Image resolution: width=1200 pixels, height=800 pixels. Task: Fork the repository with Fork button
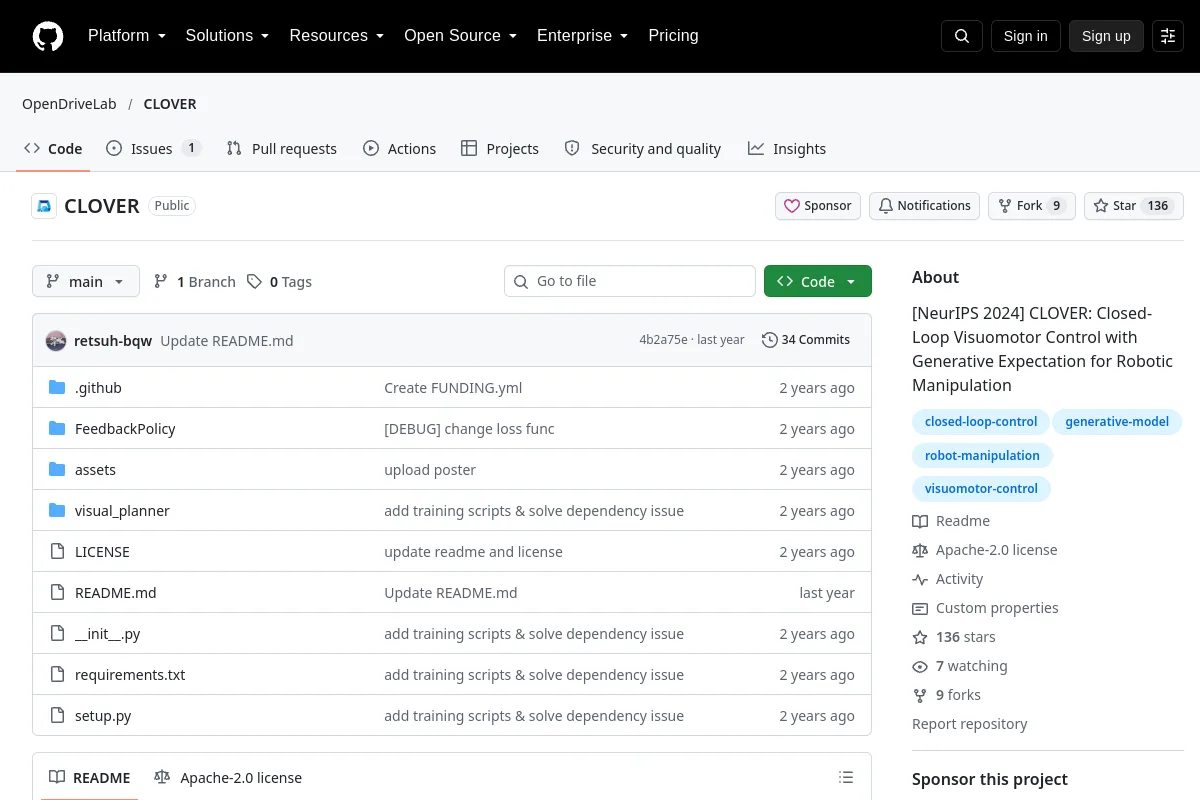pyautogui.click(x=1032, y=206)
